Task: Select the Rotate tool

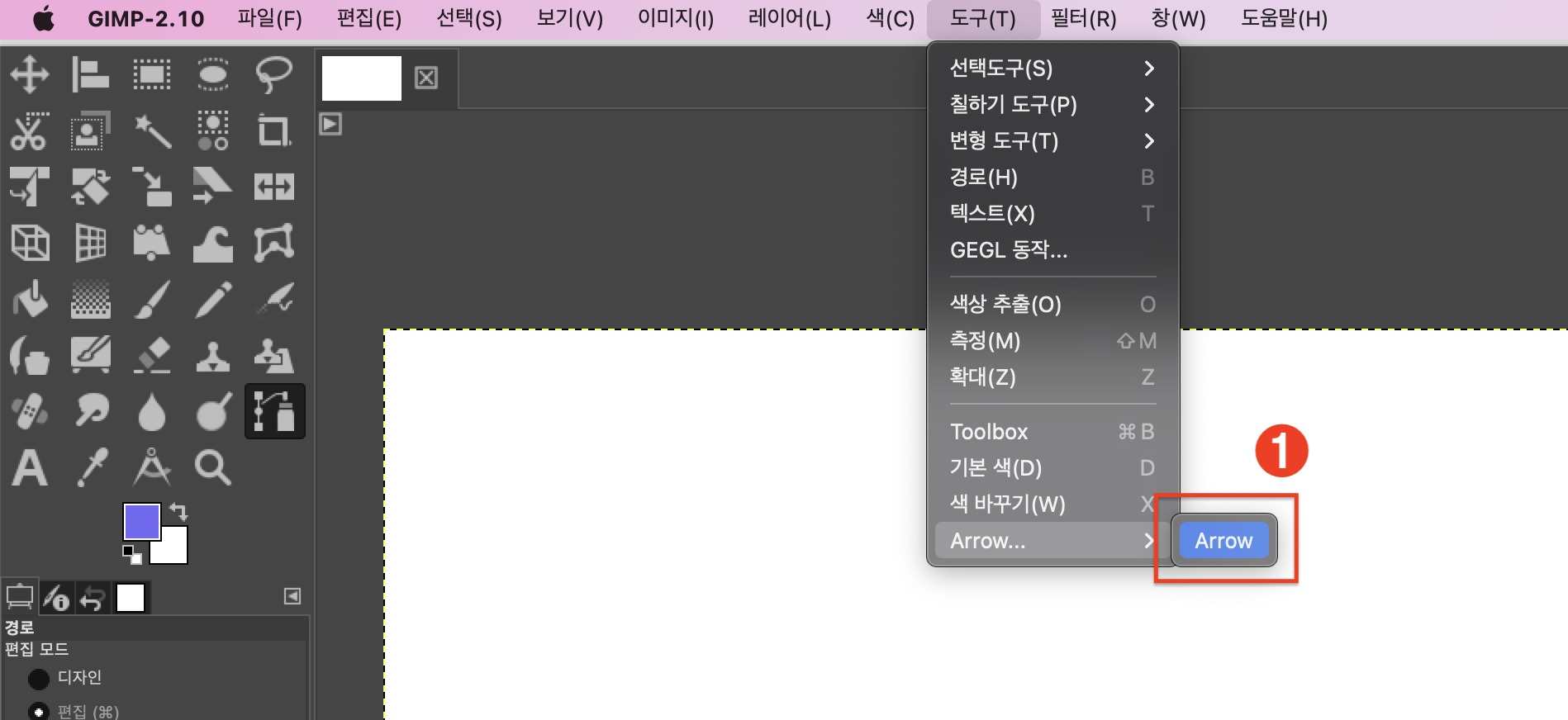Action: point(91,187)
